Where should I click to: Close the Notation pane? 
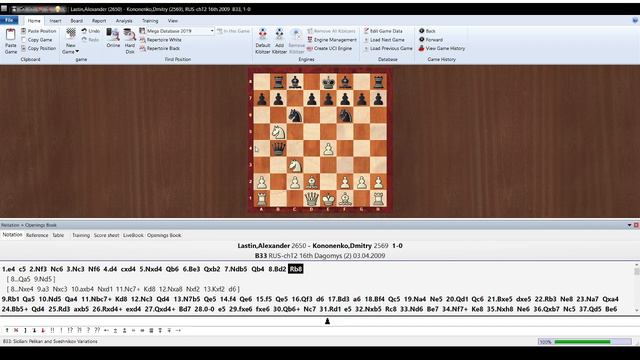click(x=636, y=225)
